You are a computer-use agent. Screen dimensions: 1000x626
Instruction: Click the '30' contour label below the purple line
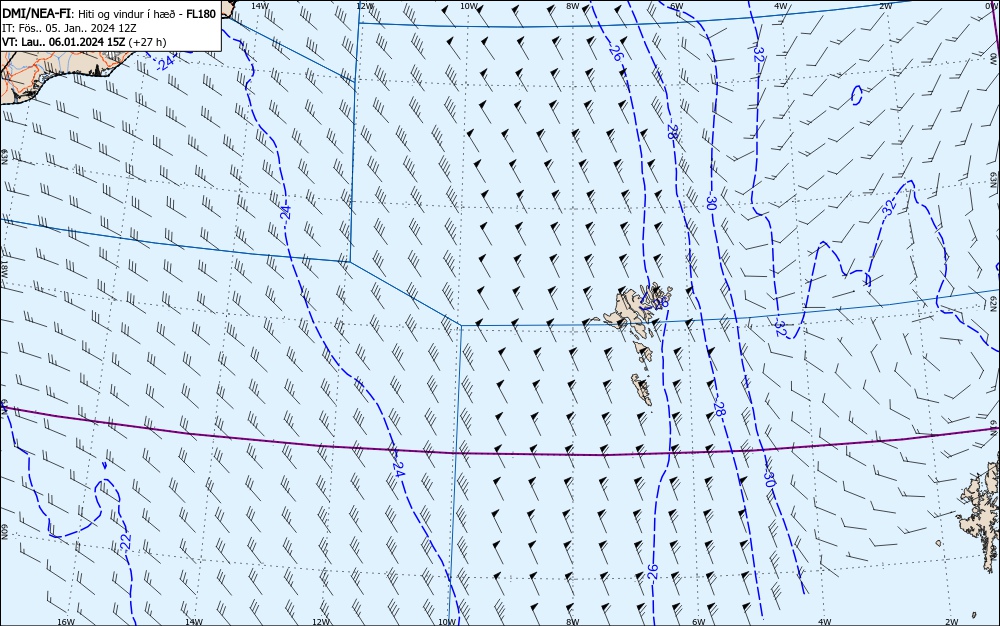769,479
